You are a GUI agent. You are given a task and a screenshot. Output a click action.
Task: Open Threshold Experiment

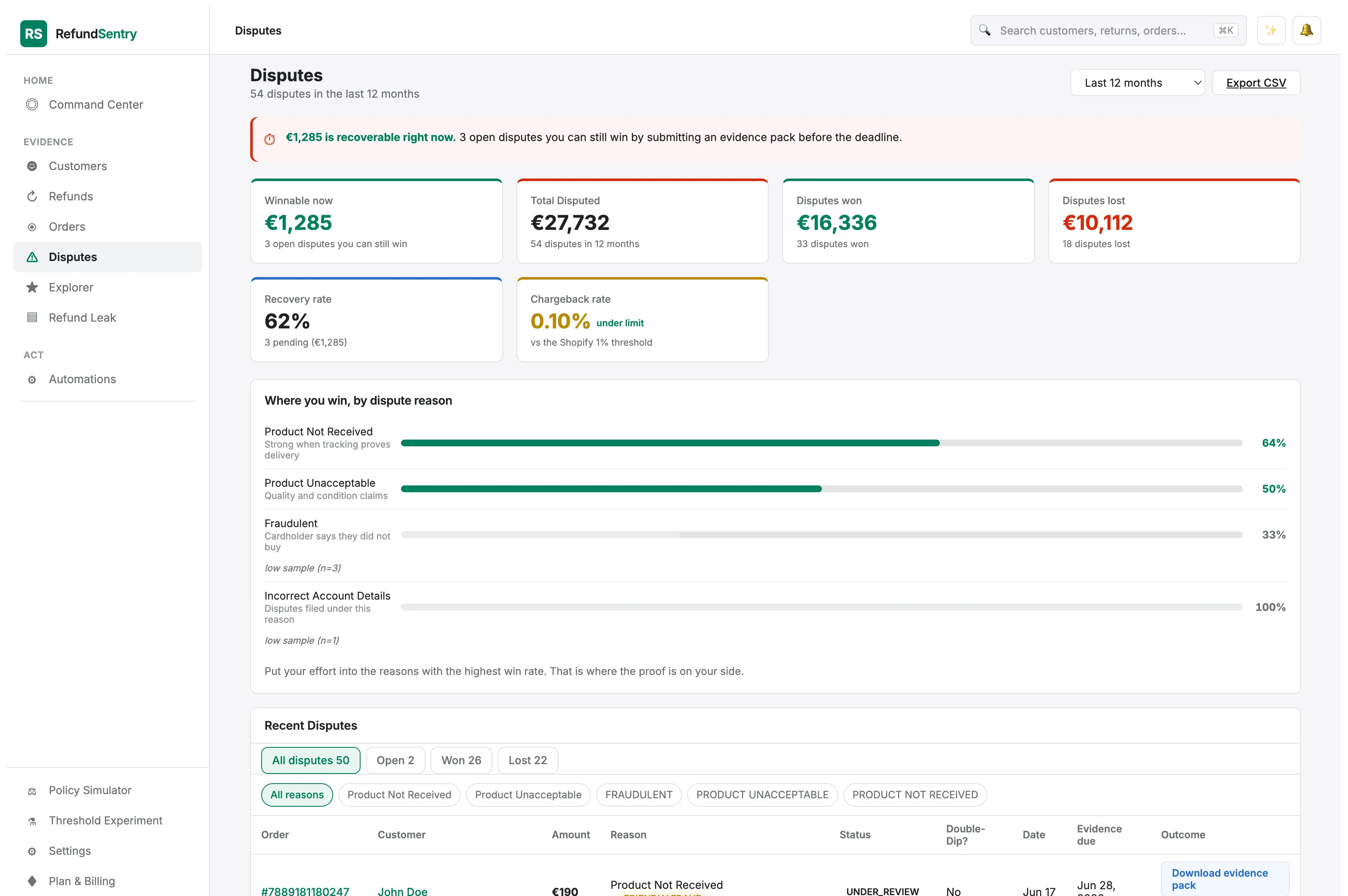click(107, 821)
